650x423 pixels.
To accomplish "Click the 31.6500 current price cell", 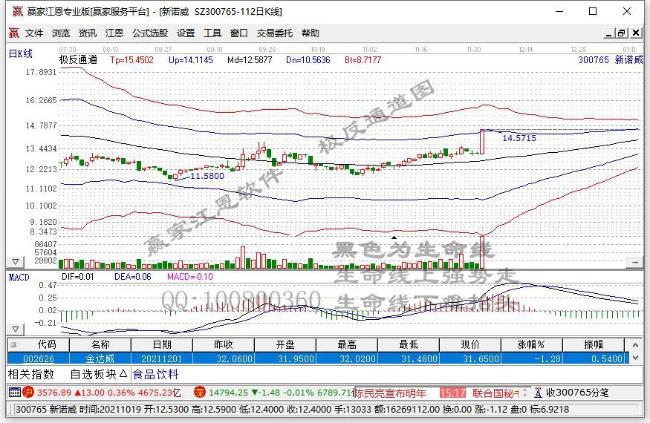I will tap(470, 358).
